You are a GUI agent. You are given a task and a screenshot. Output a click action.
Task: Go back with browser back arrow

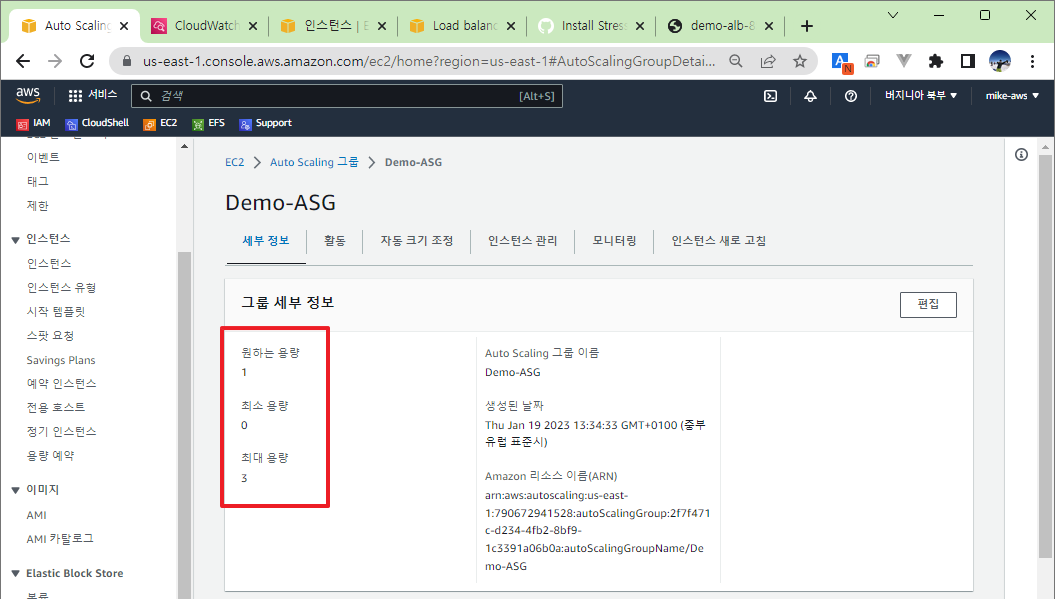[23, 61]
